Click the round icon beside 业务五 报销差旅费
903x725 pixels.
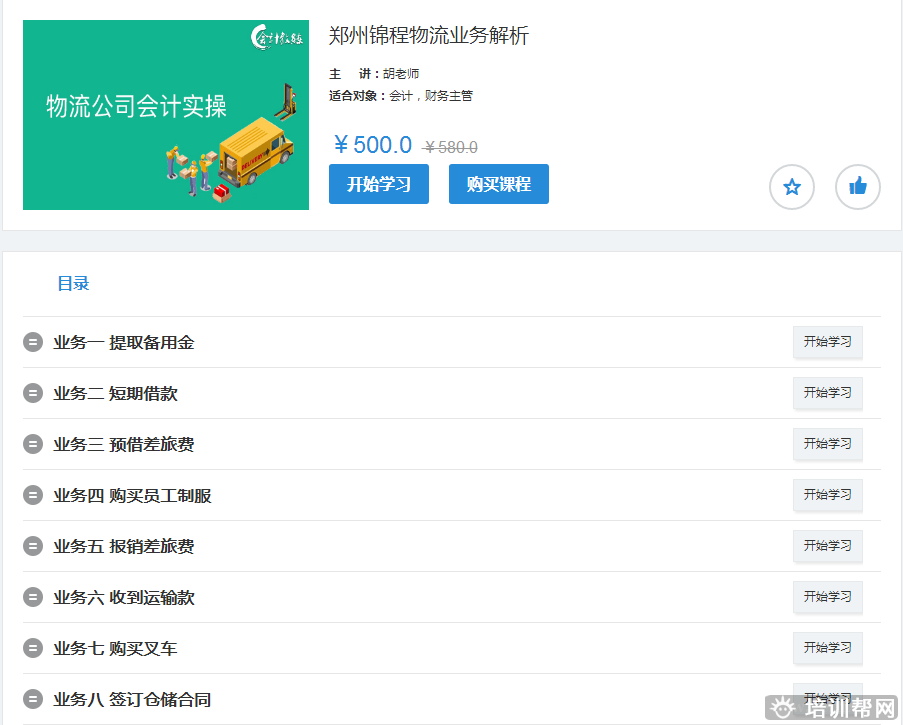[33, 546]
